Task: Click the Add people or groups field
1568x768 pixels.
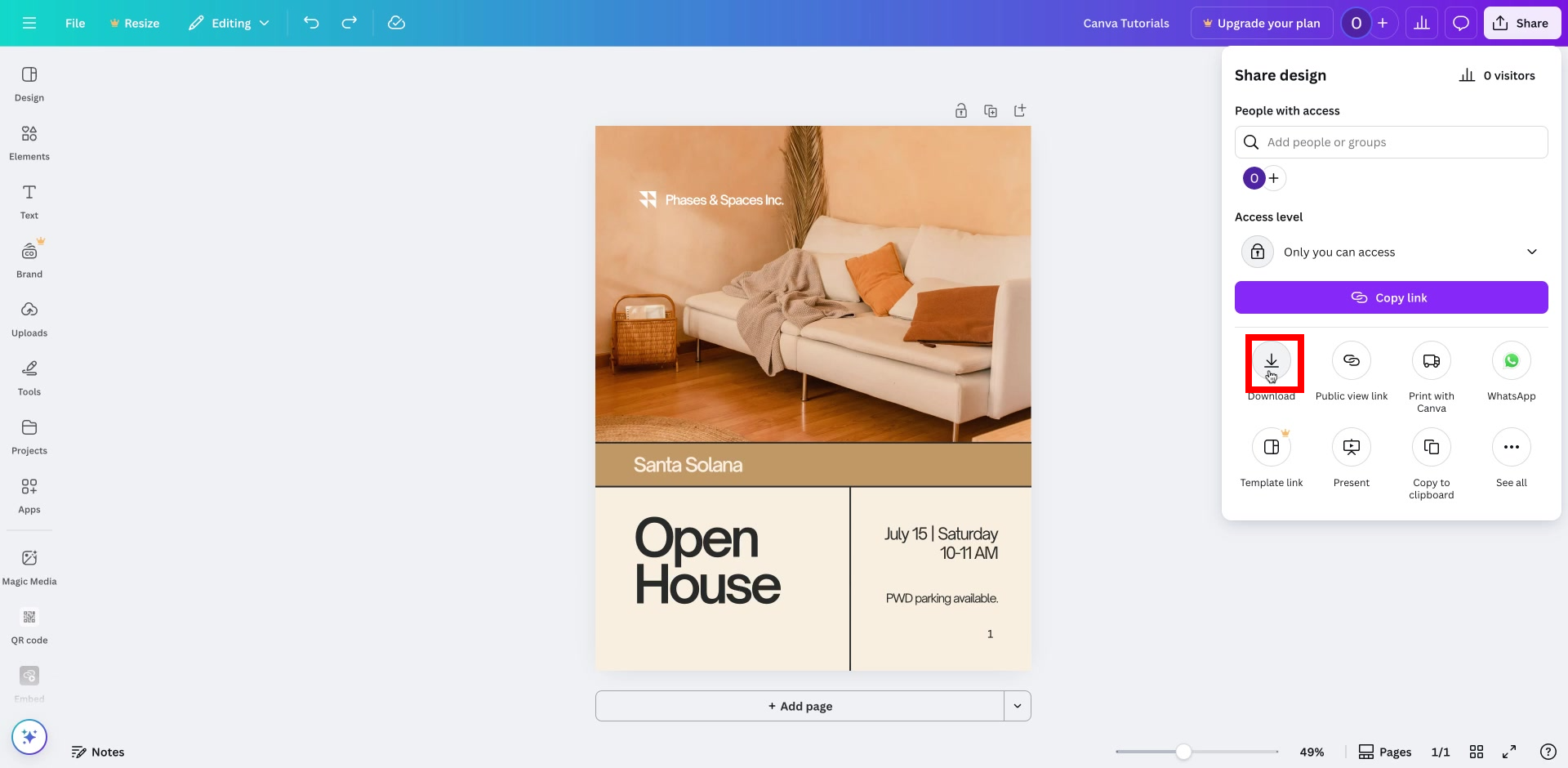Action: [x=1392, y=141]
